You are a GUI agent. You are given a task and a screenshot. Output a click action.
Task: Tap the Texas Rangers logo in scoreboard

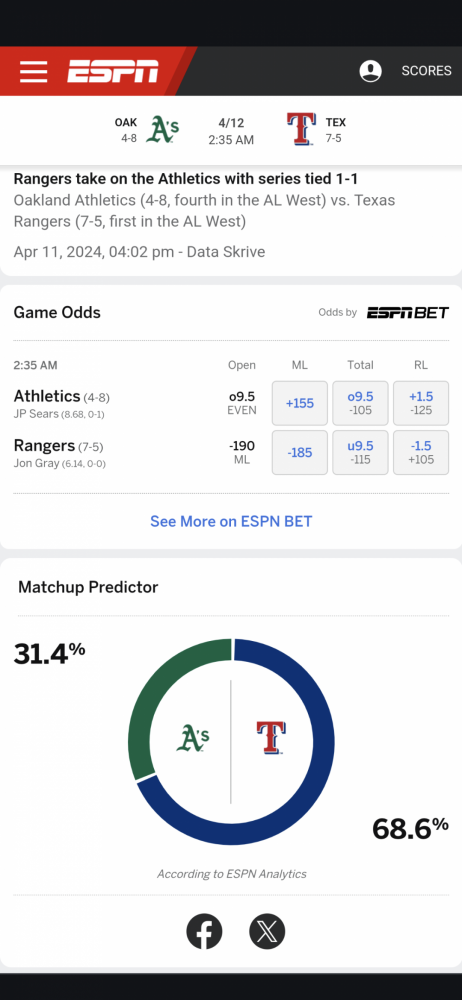click(x=301, y=129)
